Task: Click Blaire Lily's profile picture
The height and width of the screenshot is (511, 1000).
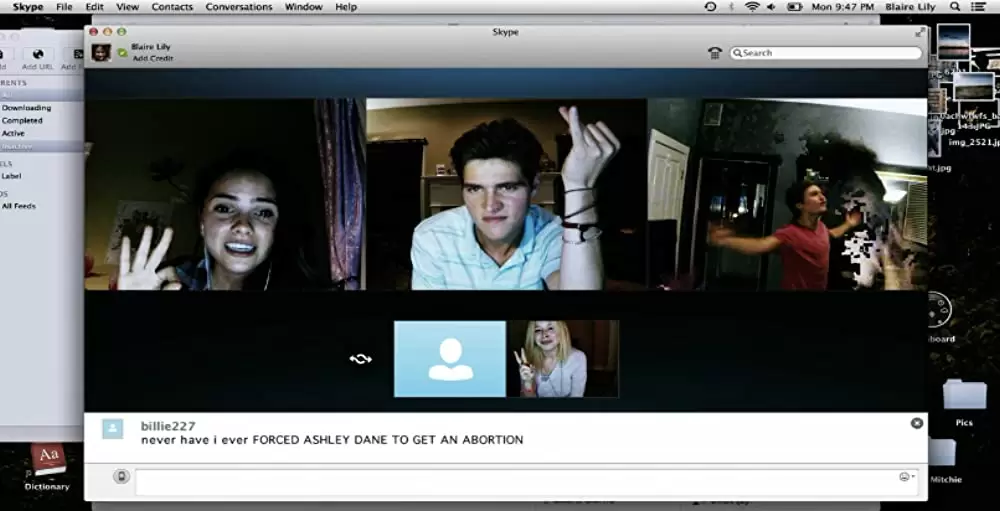Action: (x=101, y=52)
